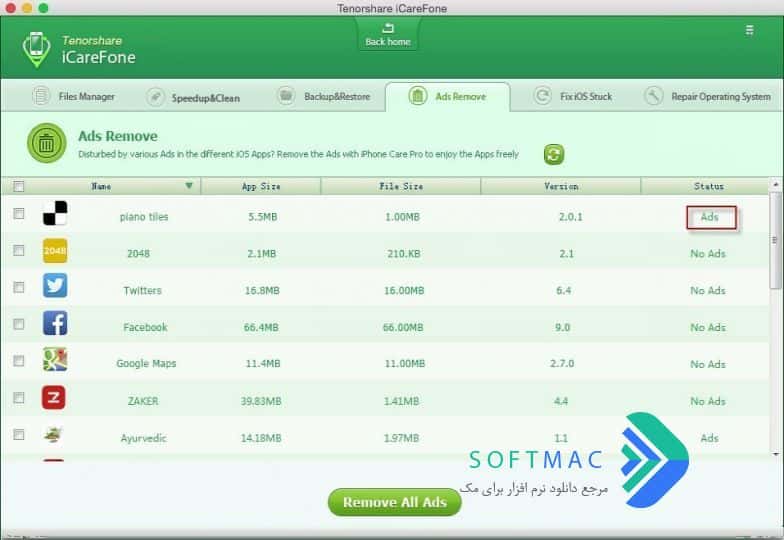Sort by the App Size column header
784x540 pixels.
coord(261,186)
